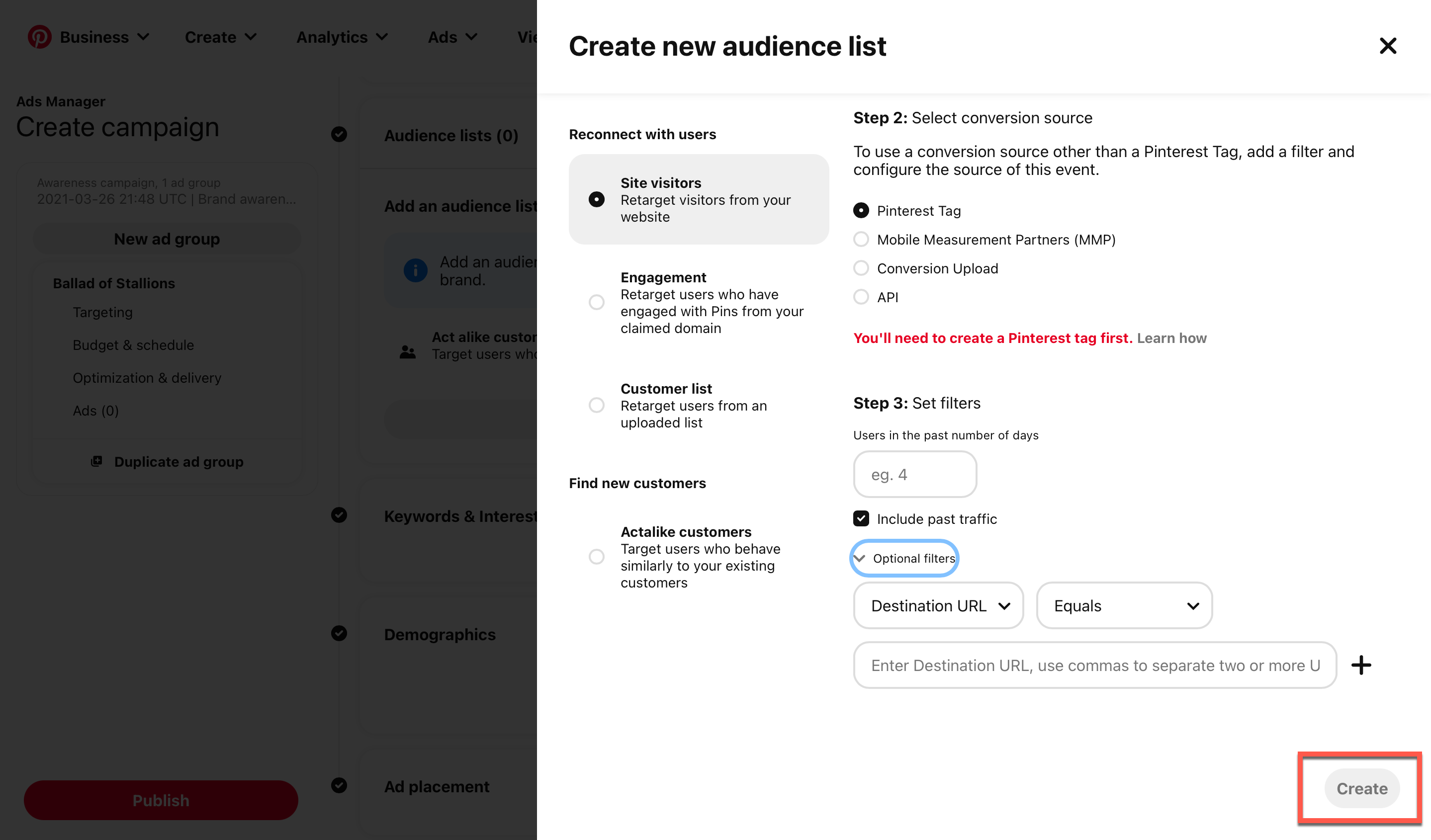Open the Destination URL dropdown
Viewport: 1431px width, 840px height.
(938, 605)
